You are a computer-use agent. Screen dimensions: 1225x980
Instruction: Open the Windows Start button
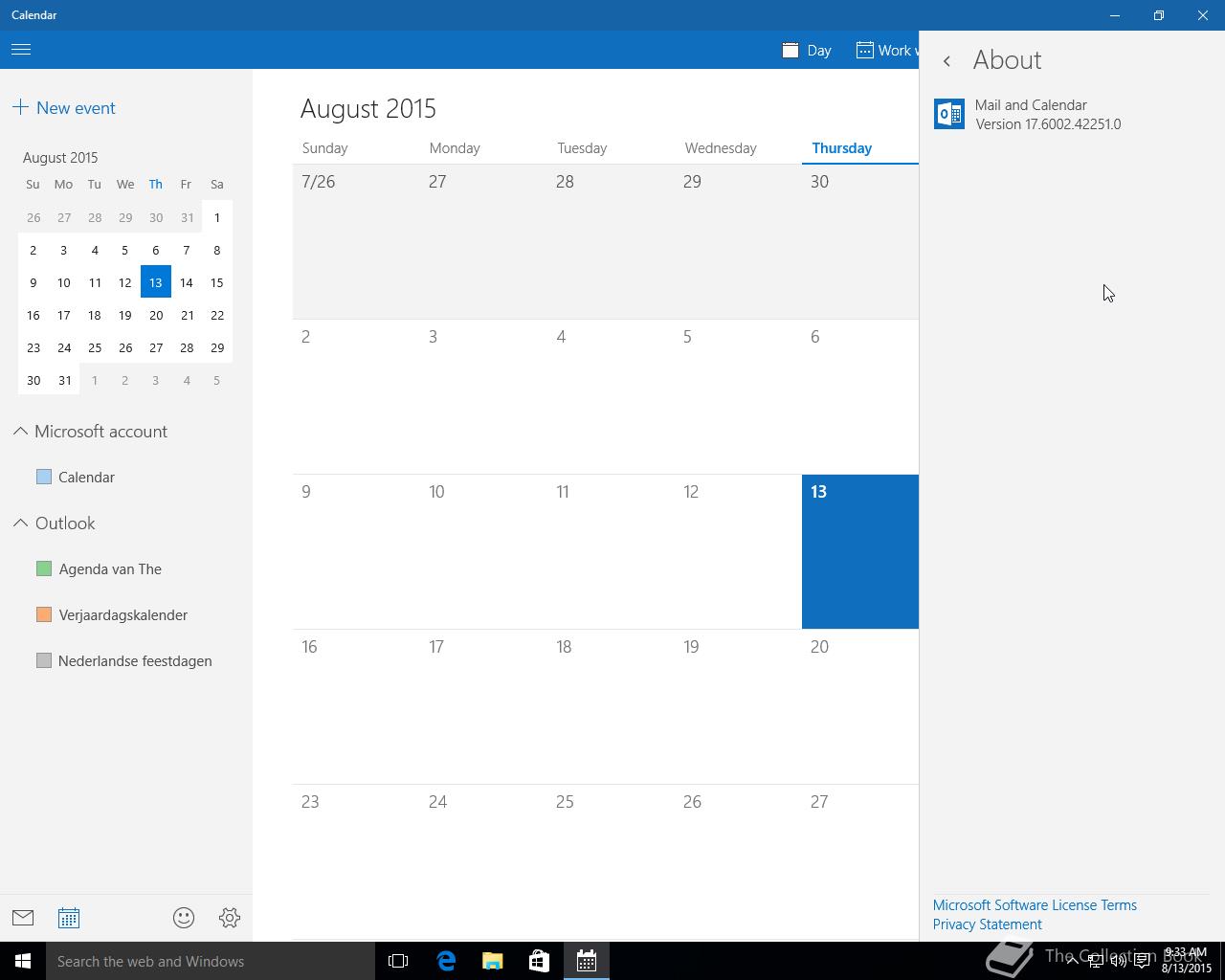point(23,961)
